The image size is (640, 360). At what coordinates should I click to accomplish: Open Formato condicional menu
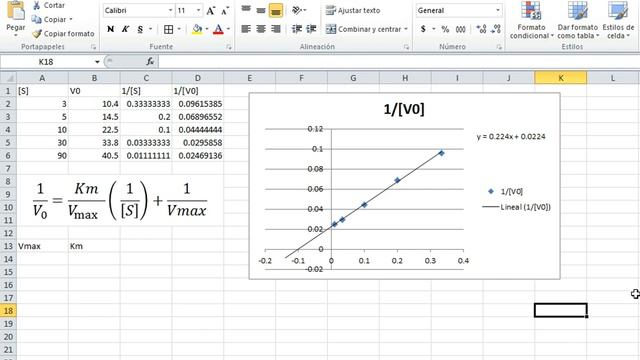pyautogui.click(x=531, y=20)
